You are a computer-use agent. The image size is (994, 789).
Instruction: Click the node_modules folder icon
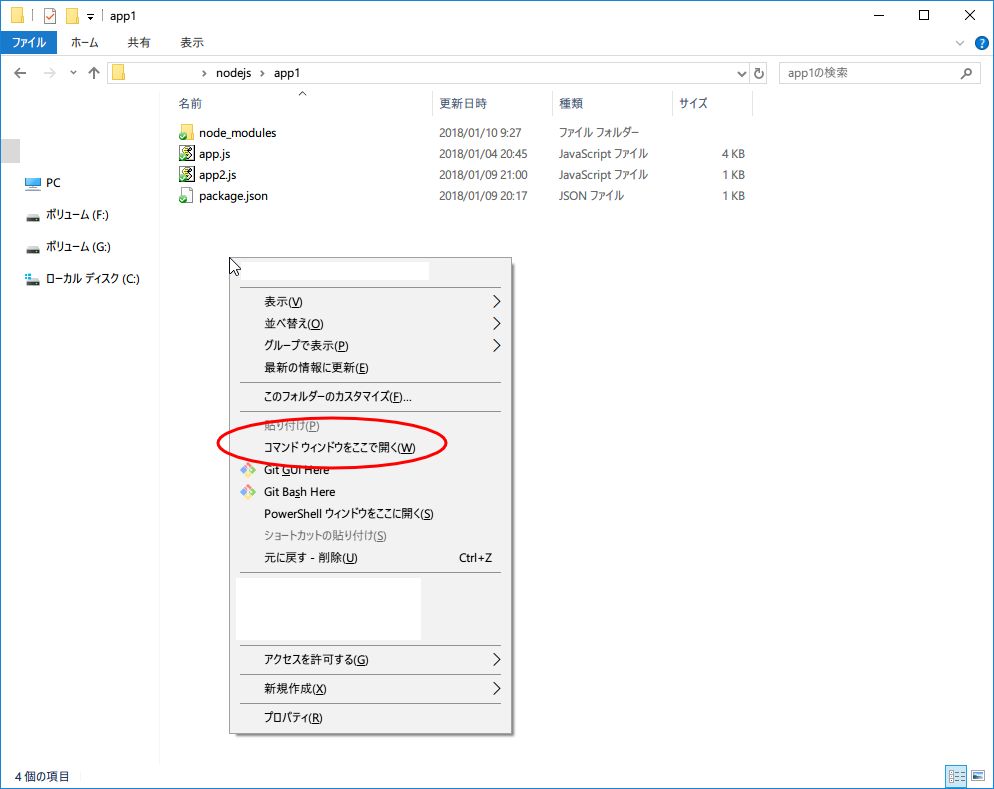186,133
